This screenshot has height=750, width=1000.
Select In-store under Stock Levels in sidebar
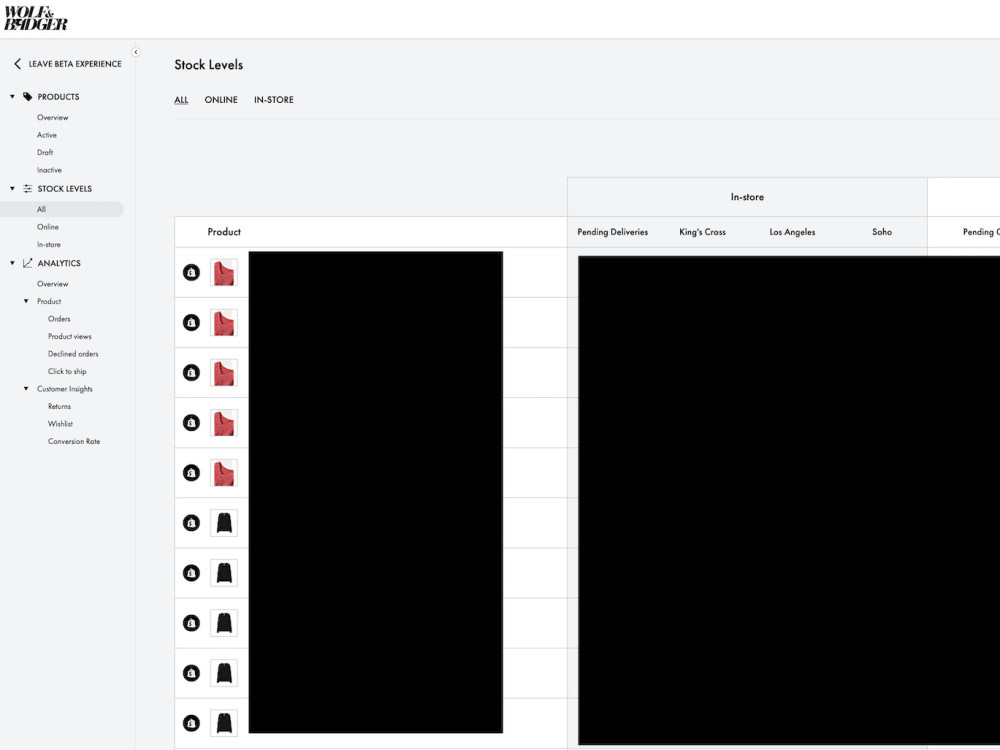coord(48,244)
